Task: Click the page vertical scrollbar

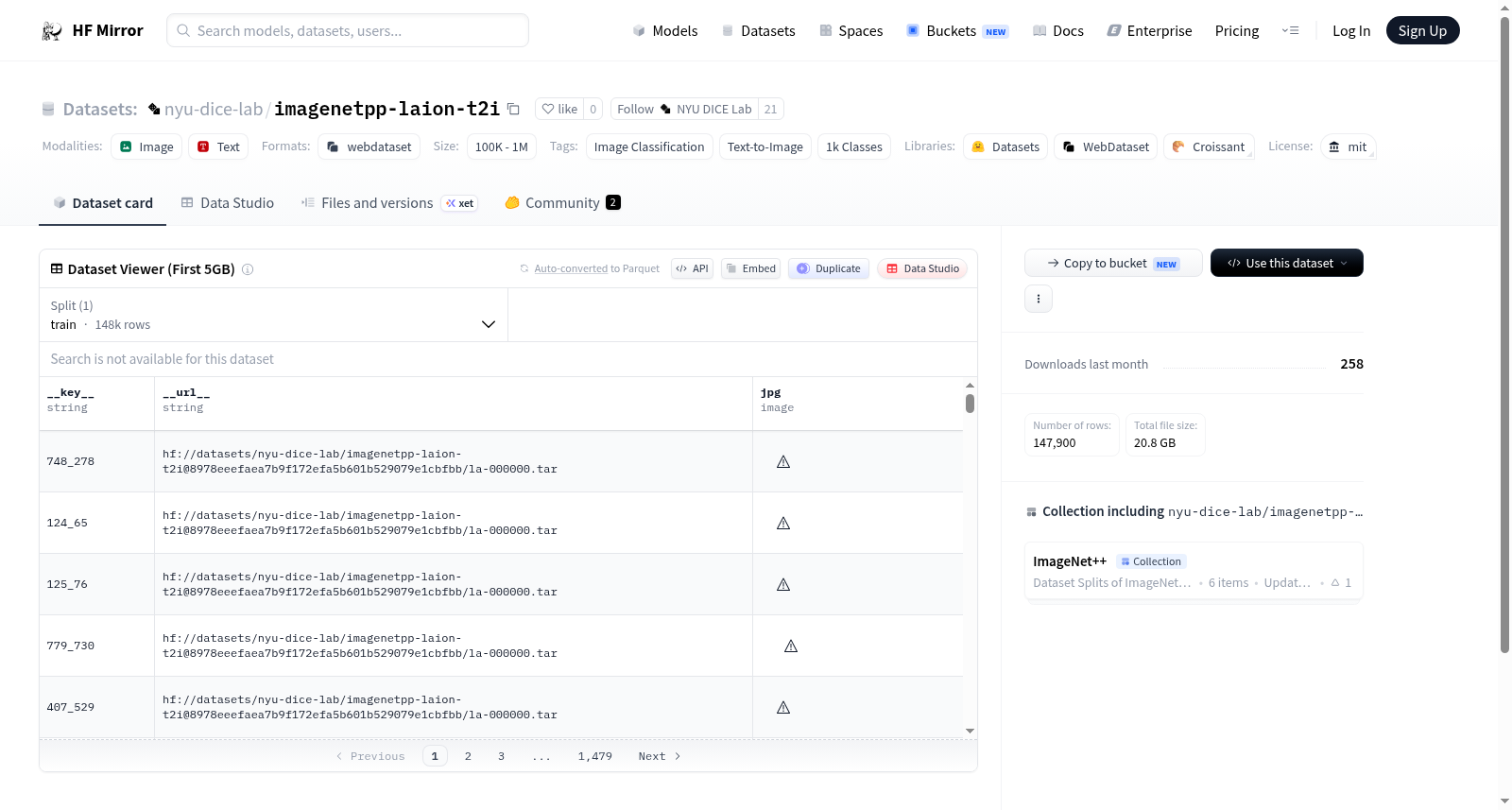Action: click(x=1504, y=336)
